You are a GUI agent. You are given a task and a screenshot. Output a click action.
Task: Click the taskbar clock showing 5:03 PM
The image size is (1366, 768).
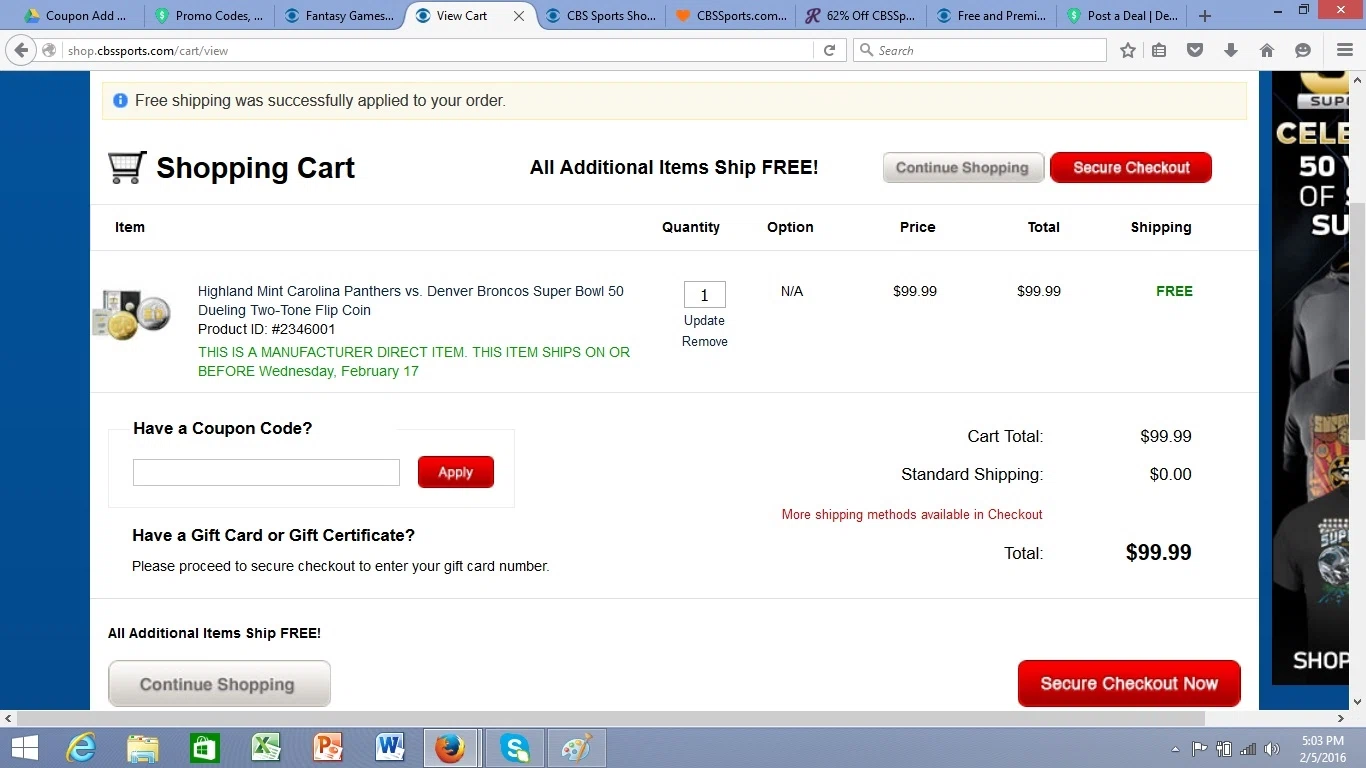(x=1322, y=749)
